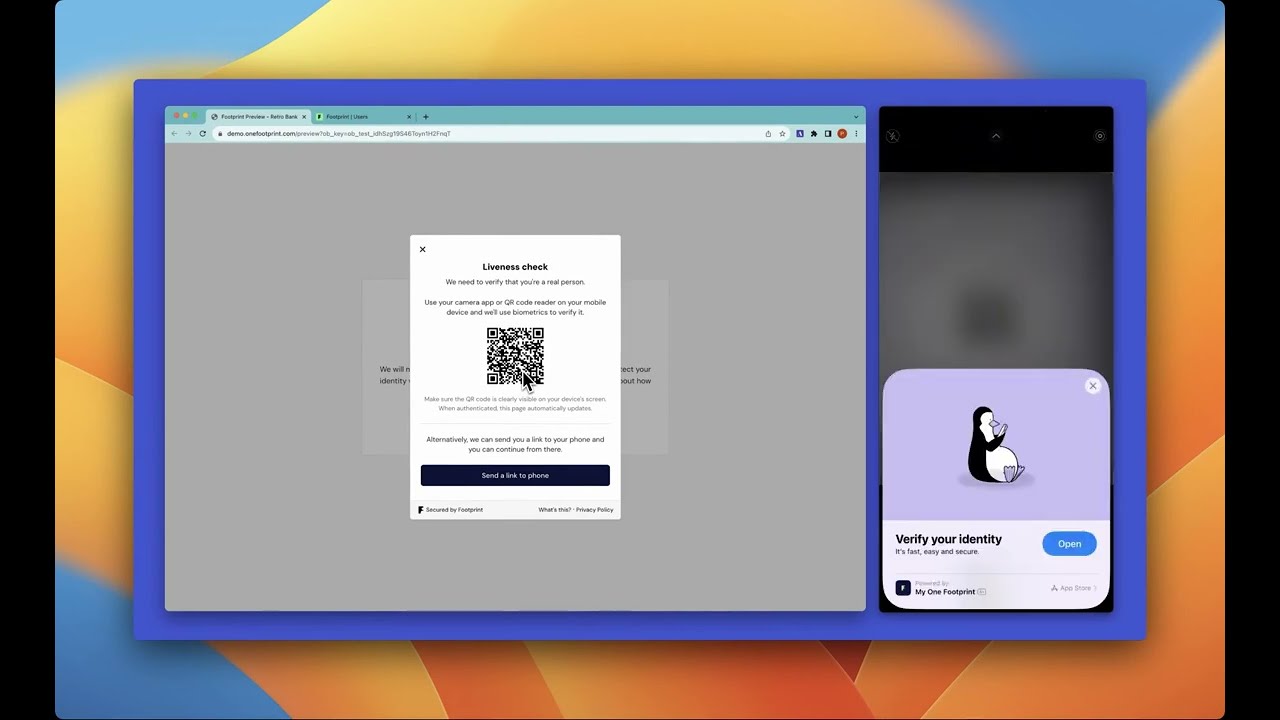Toggle the Chrome side panel icon
The width and height of the screenshot is (1280, 720).
coord(828,133)
